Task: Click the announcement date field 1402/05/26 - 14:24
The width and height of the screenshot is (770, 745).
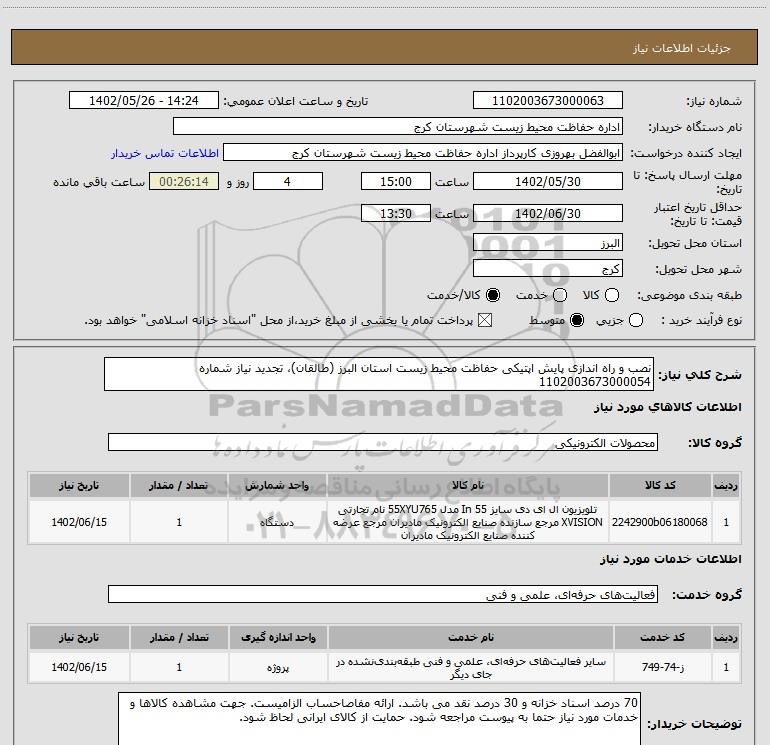Action: click(x=143, y=100)
